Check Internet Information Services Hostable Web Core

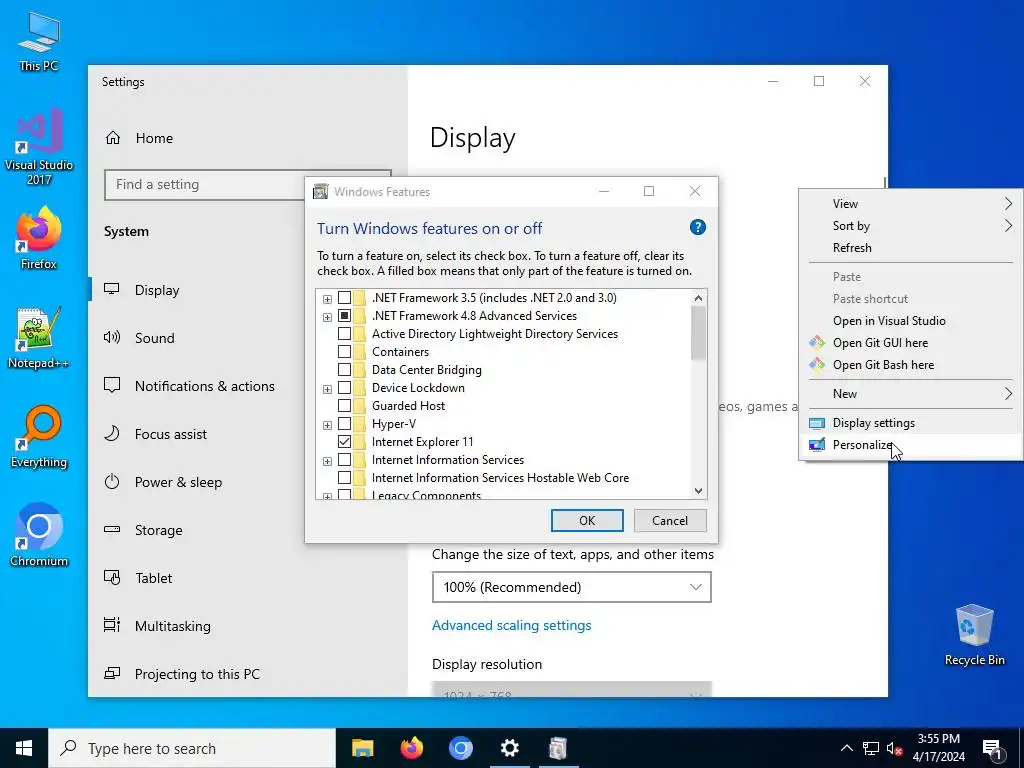coord(344,477)
